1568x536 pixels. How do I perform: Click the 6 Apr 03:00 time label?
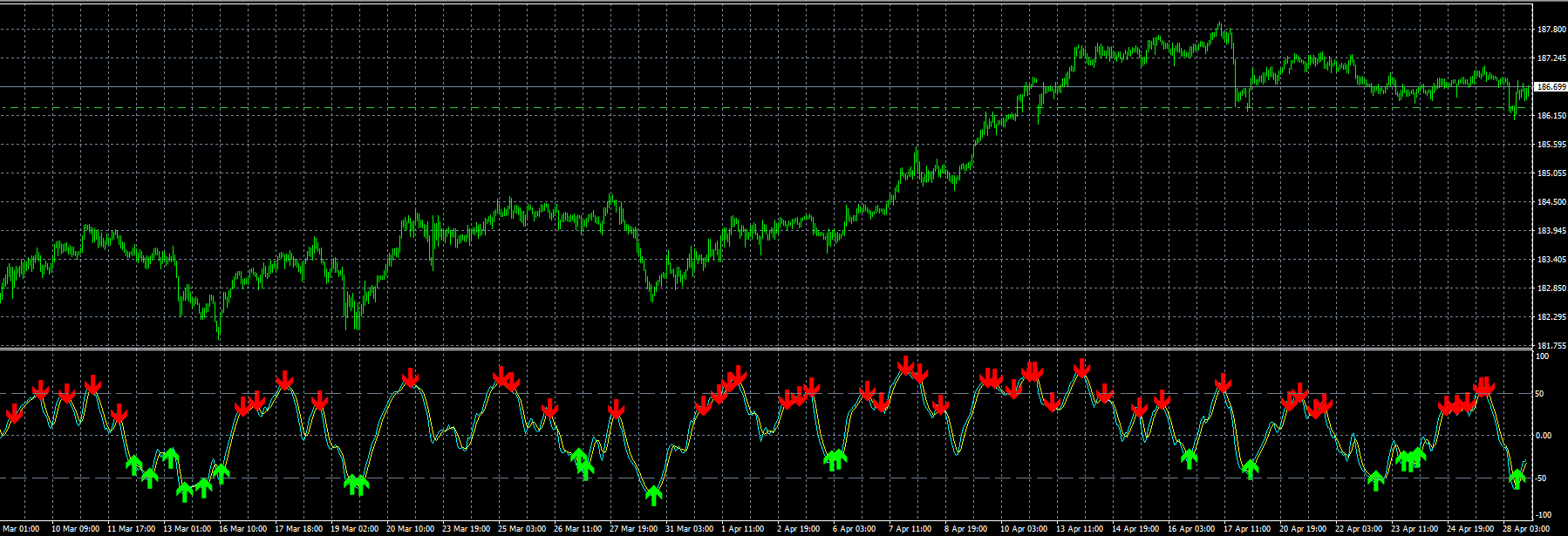click(x=855, y=529)
